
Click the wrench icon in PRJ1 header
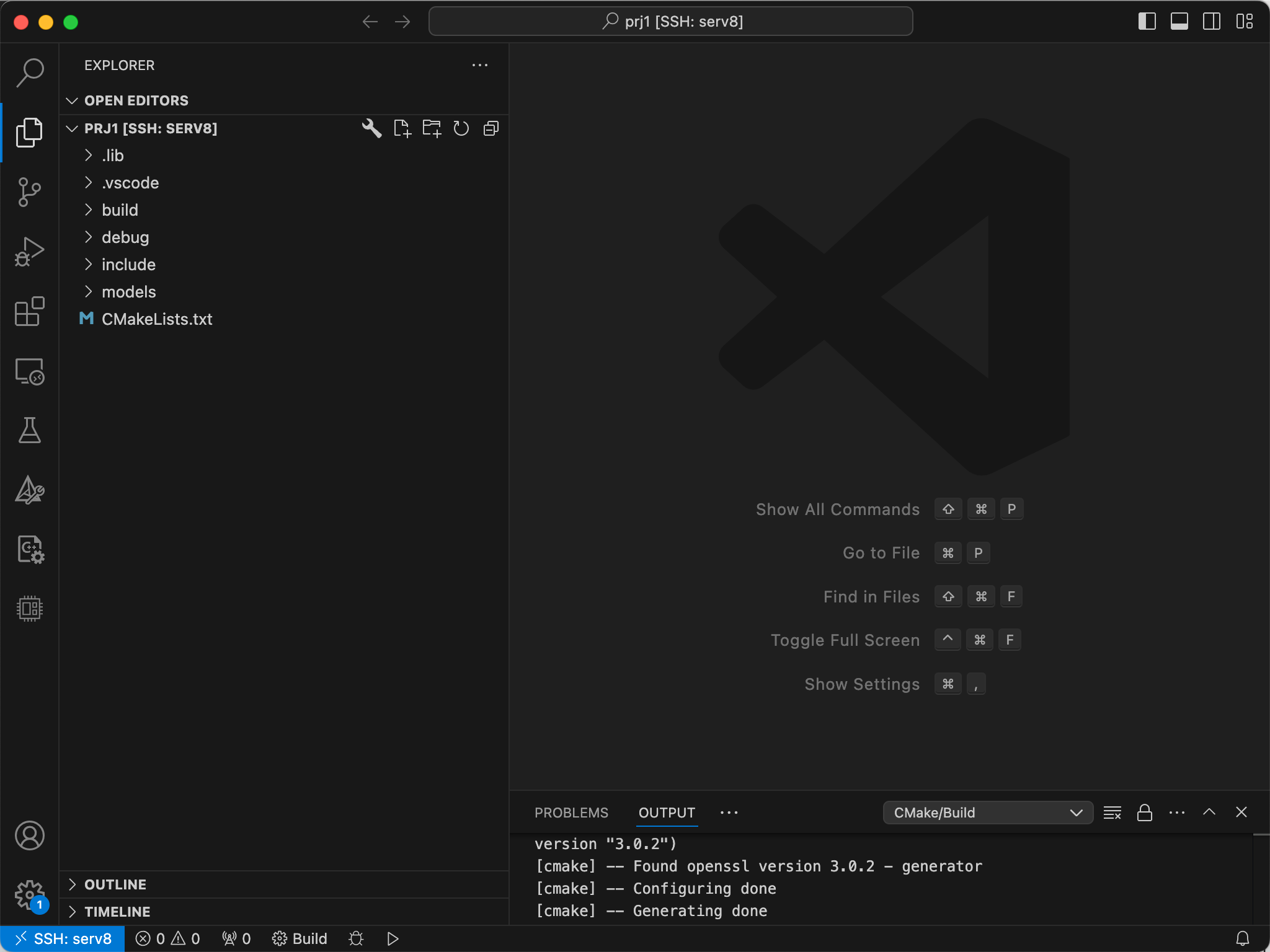tap(371, 128)
